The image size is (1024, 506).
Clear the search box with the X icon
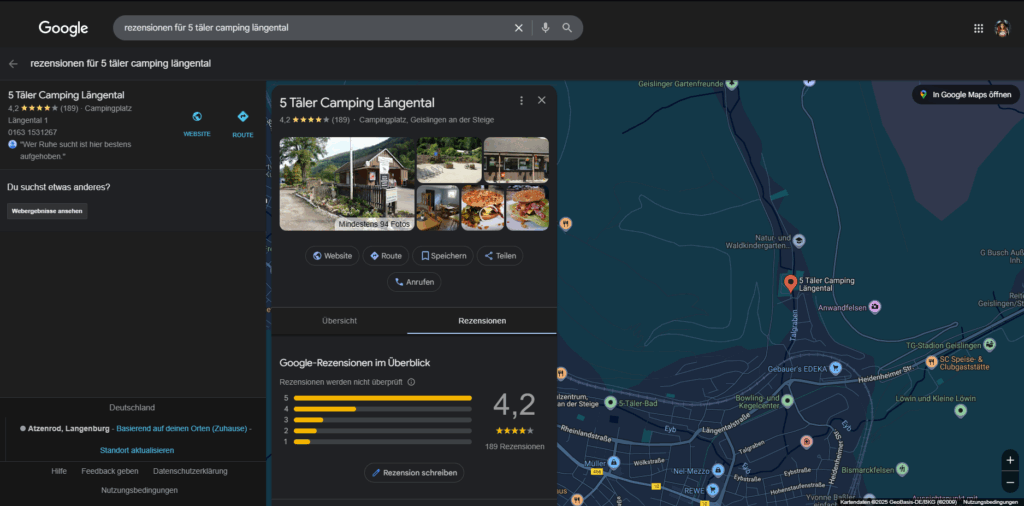(519, 28)
